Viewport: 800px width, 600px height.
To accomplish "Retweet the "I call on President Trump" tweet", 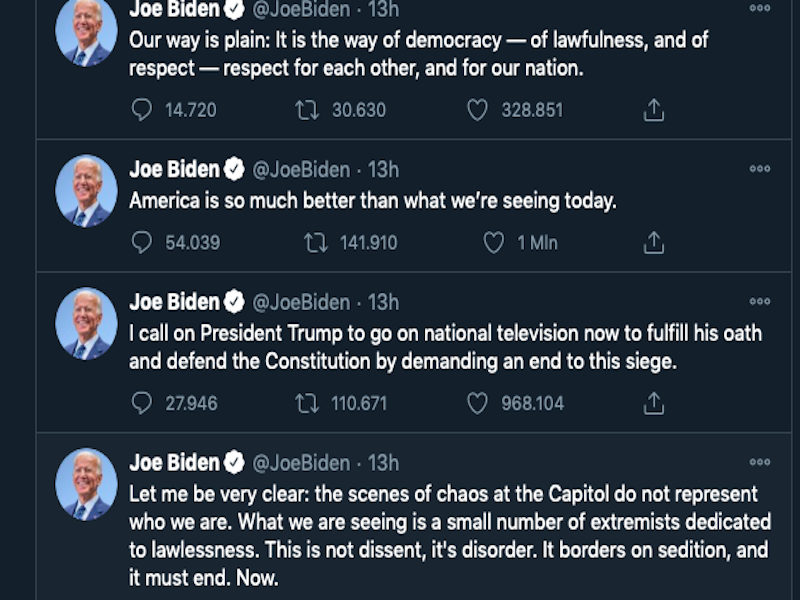I will [x=307, y=403].
